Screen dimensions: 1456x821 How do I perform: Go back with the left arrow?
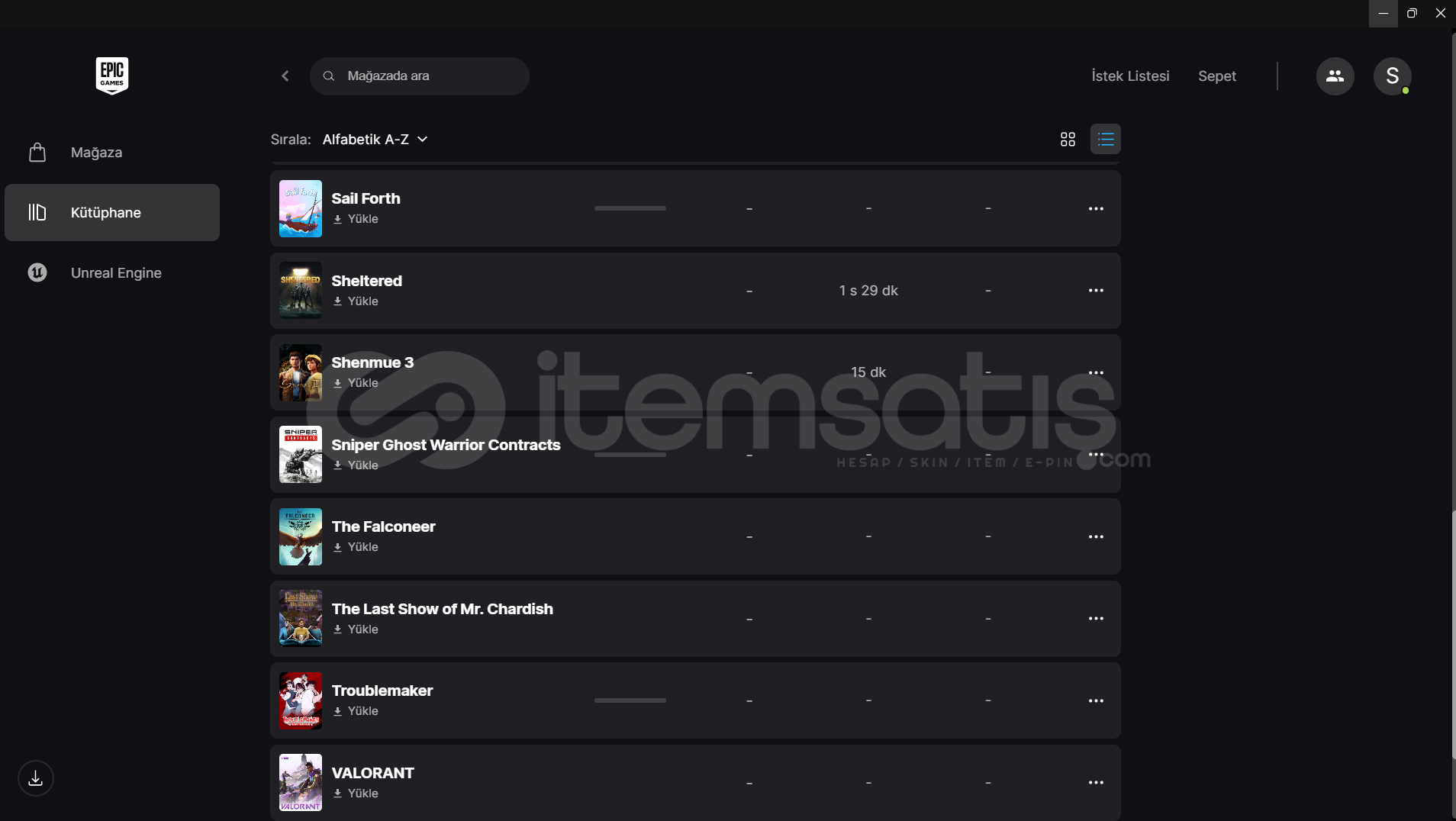285,76
